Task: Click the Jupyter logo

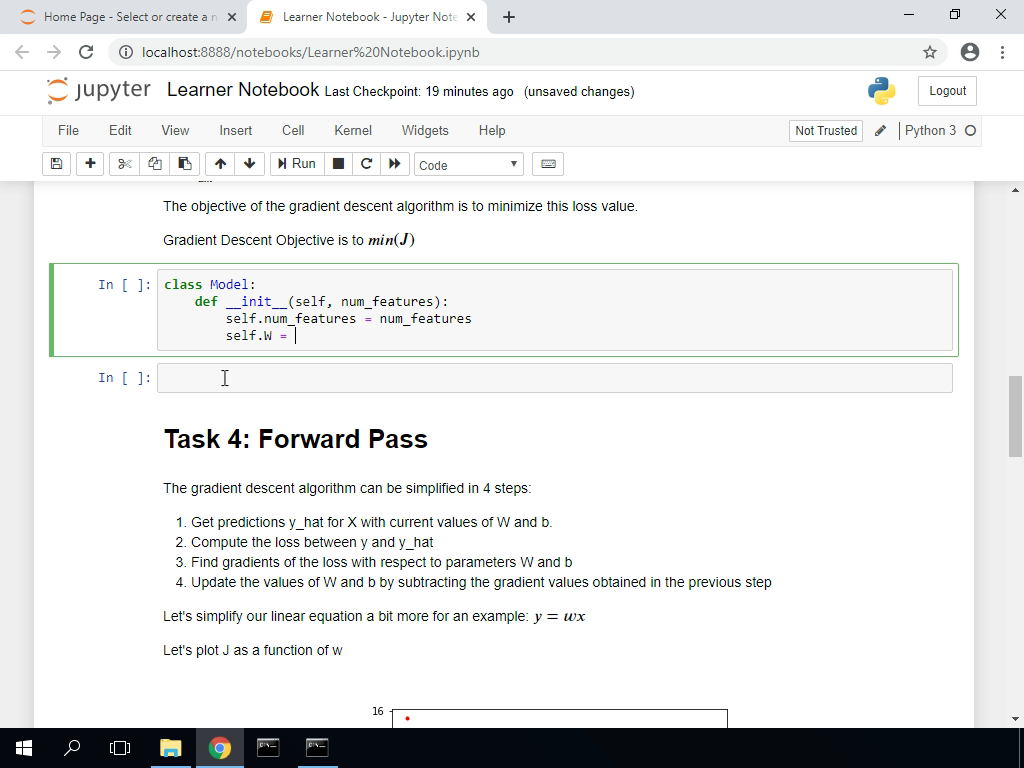Action: tap(99, 91)
